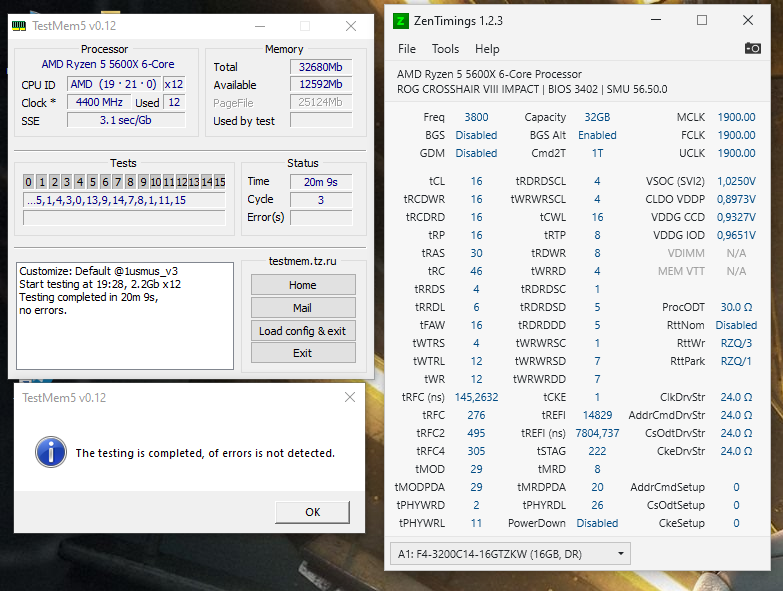Click the AMD Ryzen 5 5600X 6-Core text
This screenshot has width=783, height=591.
point(108,64)
